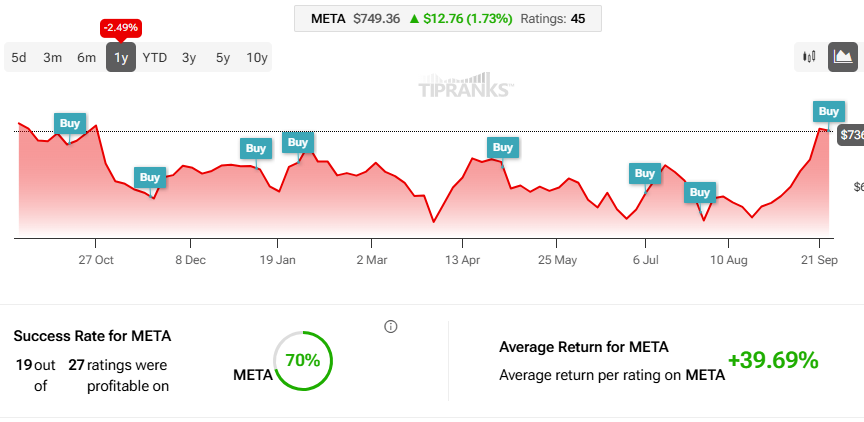
Task: Click the Buy marker before 10 Aug
Action: 700,192
